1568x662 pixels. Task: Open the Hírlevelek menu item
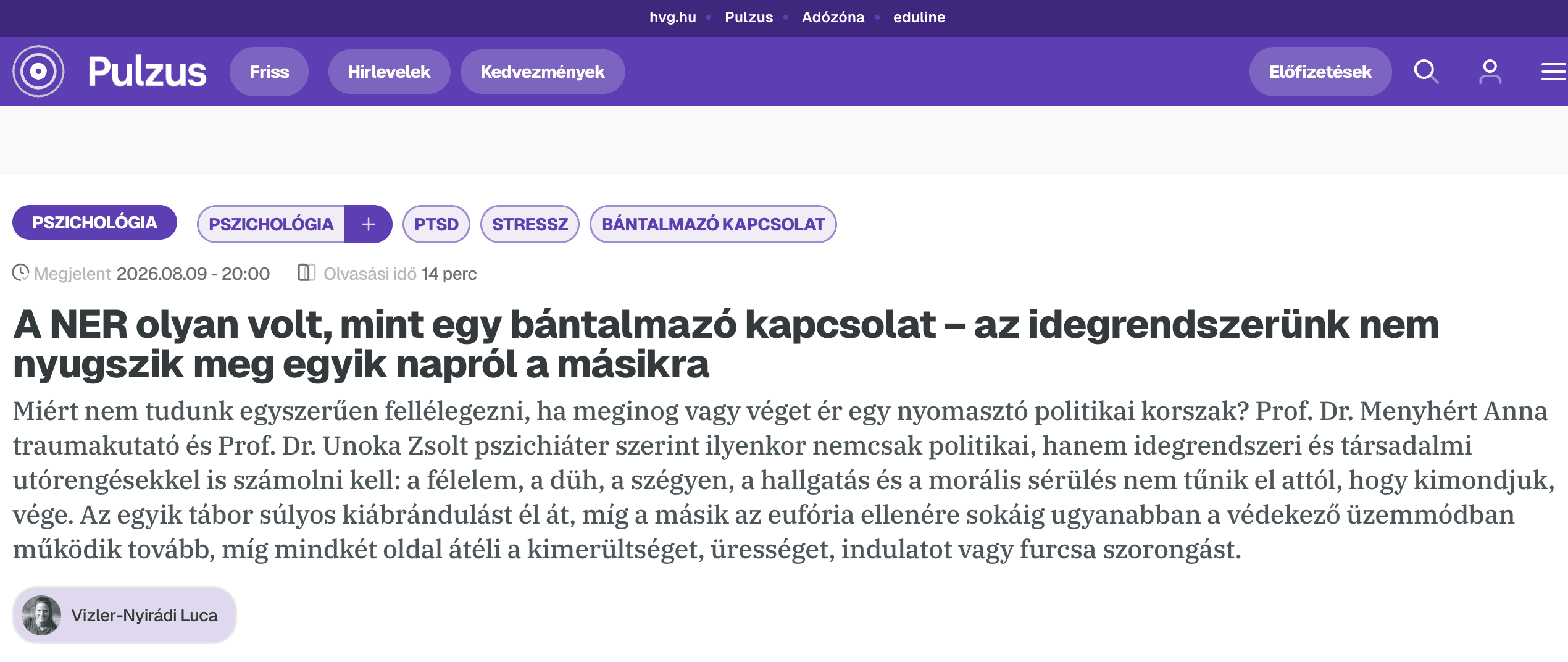coord(390,72)
